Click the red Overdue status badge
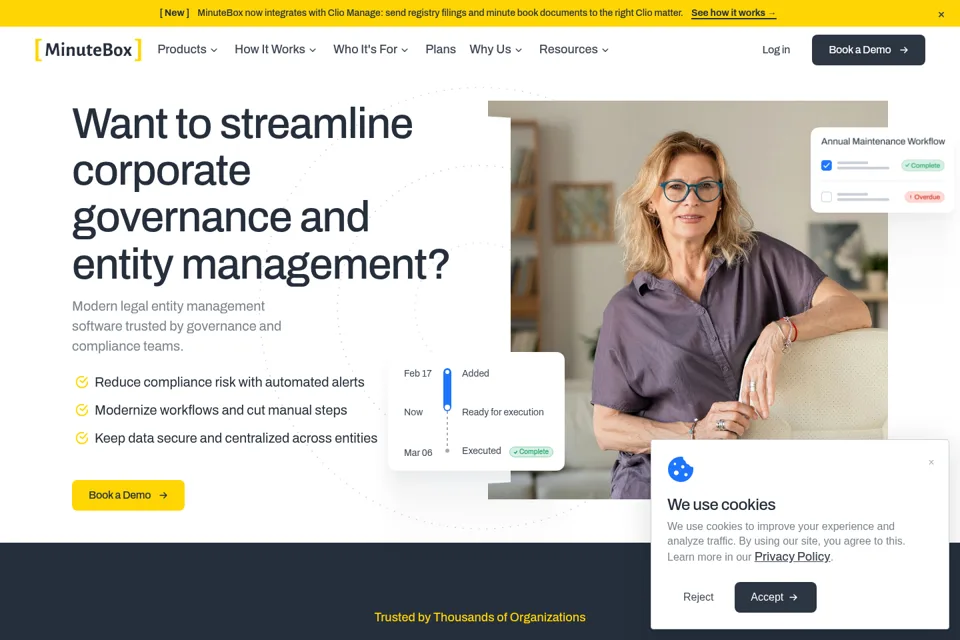 pos(924,197)
